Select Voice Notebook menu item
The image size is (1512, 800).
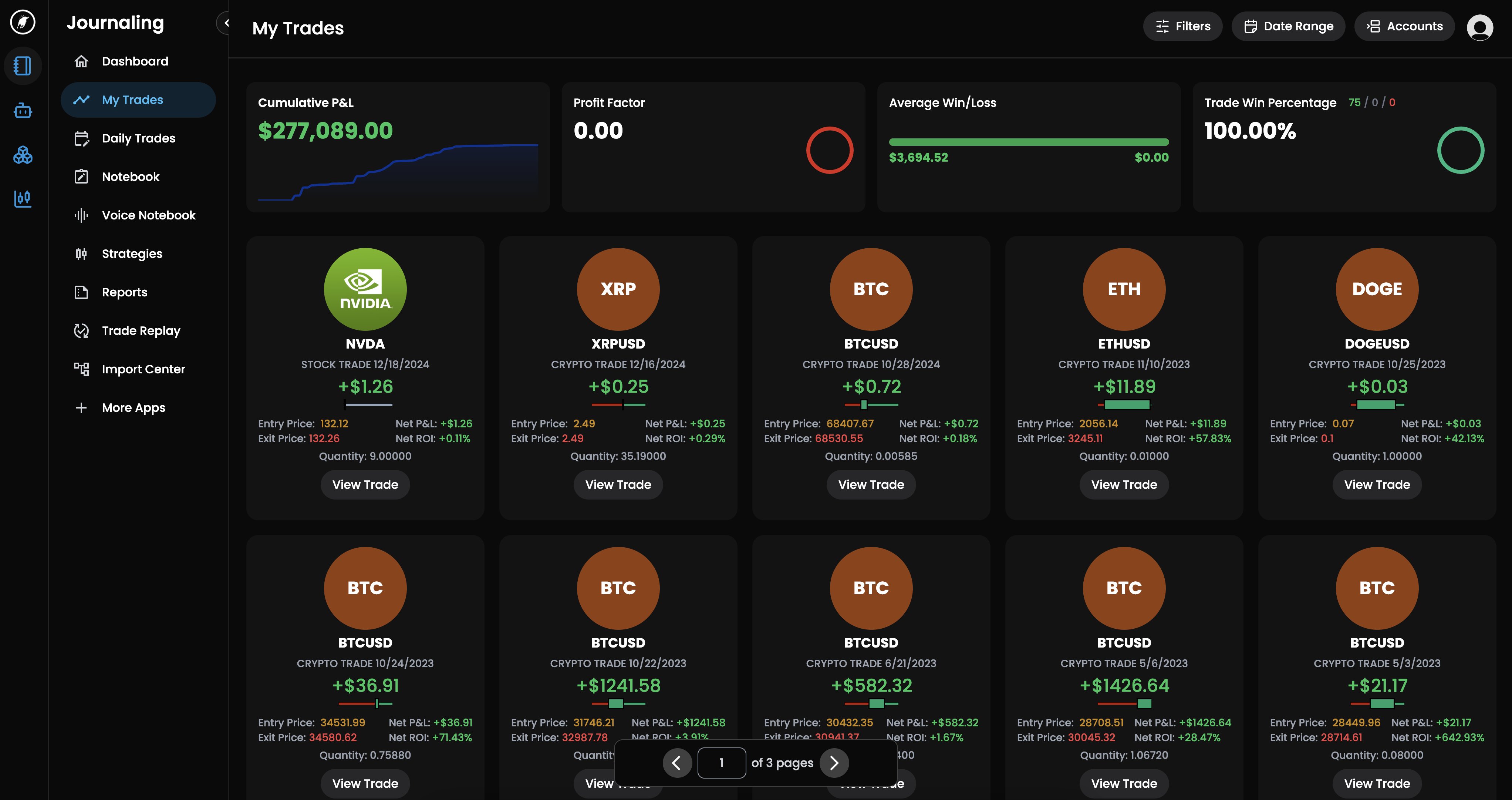pyautogui.click(x=149, y=215)
